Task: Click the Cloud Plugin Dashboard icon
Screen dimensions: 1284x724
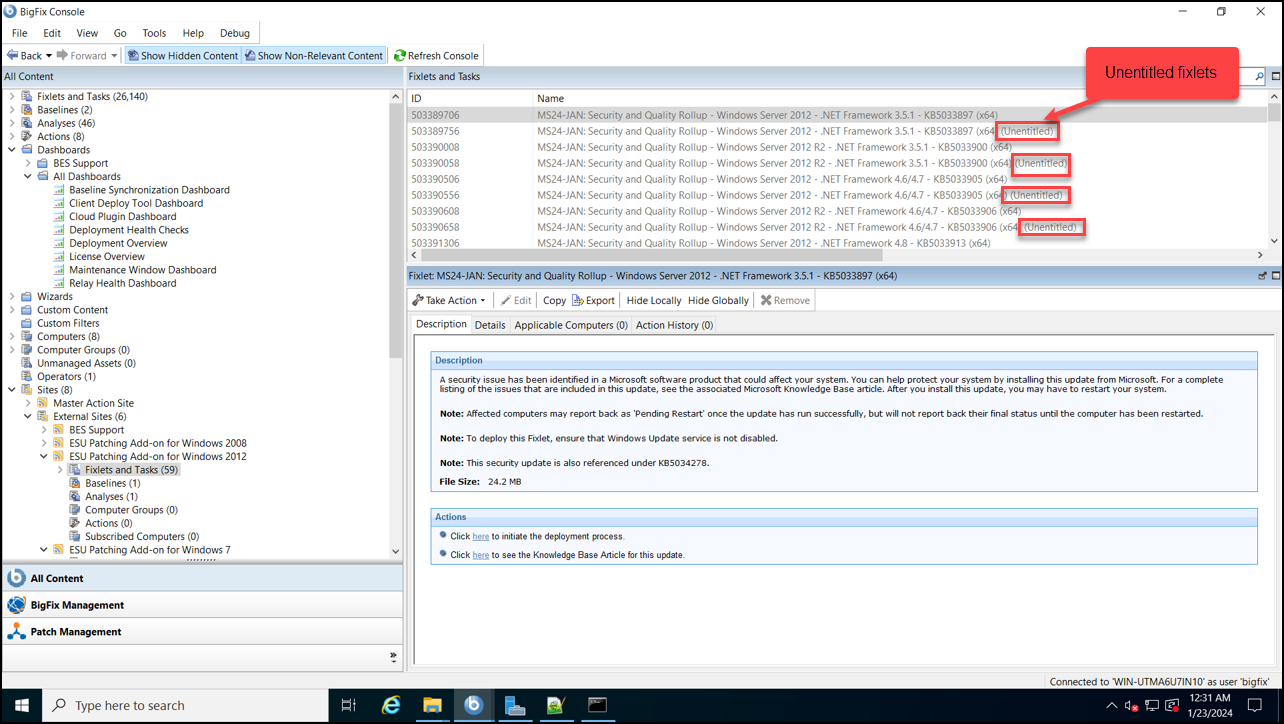Action: pos(60,216)
